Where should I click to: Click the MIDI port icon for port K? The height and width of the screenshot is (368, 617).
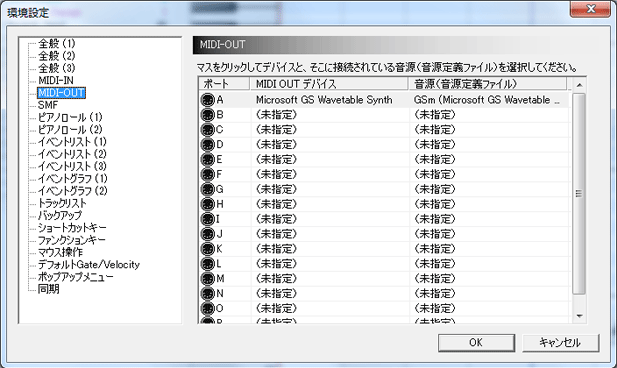(x=207, y=249)
